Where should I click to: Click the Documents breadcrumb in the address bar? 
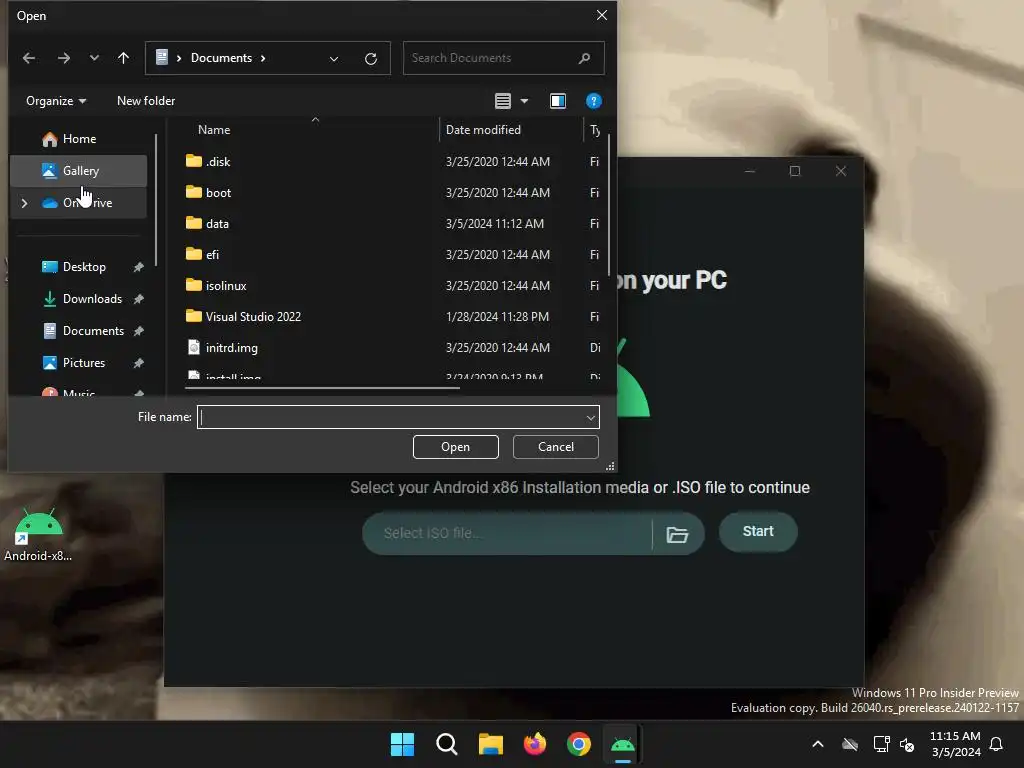click(x=221, y=58)
